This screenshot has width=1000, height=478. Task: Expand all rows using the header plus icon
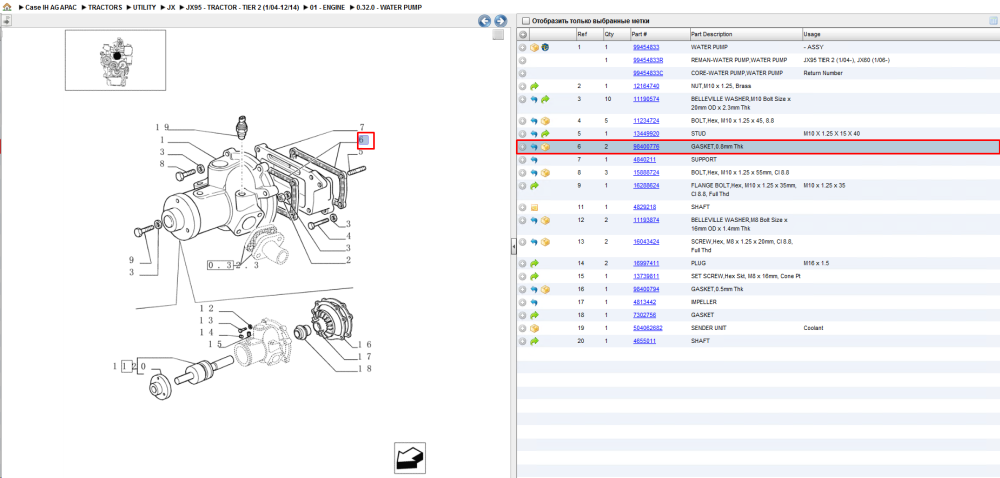click(522, 34)
